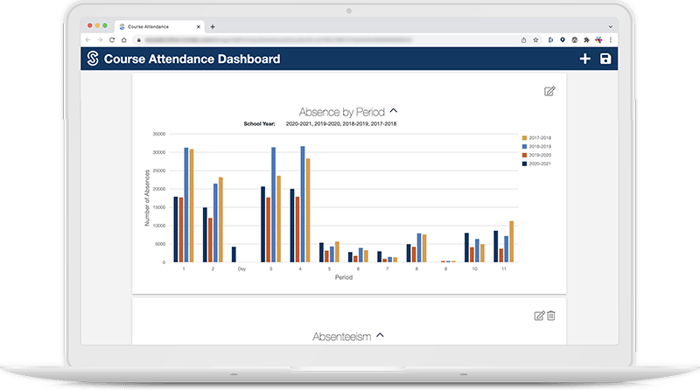Save the dashboard with the floppy icon
Image resolution: width=700 pixels, height=390 pixels.
(605, 59)
